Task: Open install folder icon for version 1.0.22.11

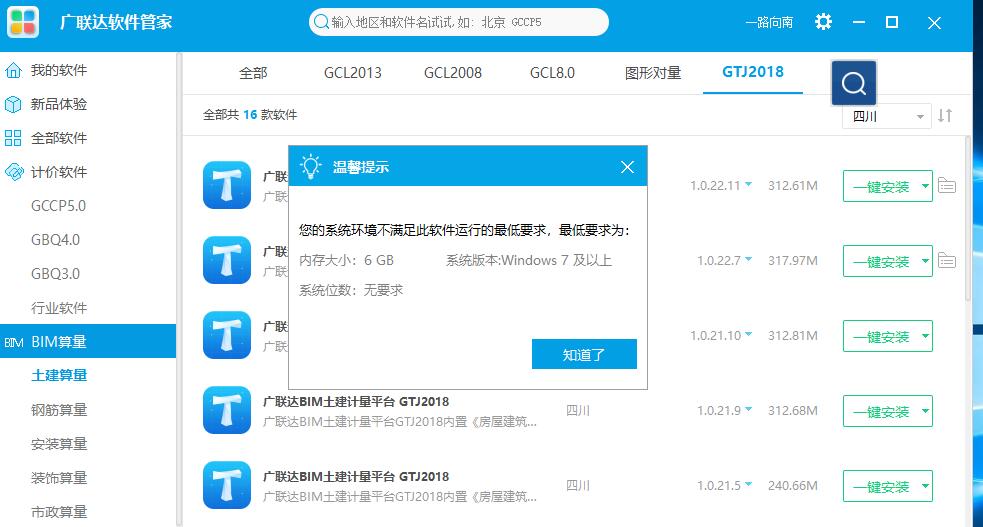Action: pos(947,185)
